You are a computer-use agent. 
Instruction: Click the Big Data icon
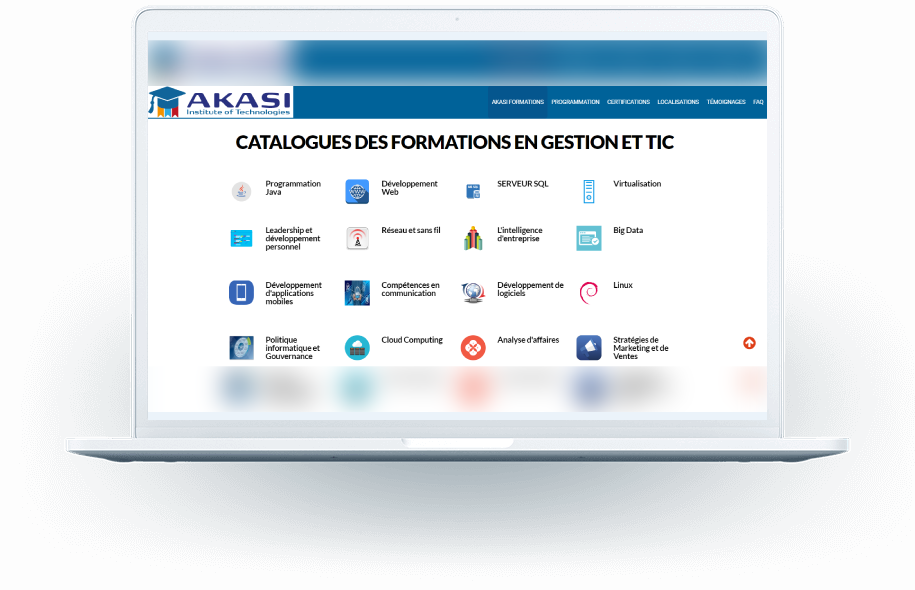(x=589, y=238)
